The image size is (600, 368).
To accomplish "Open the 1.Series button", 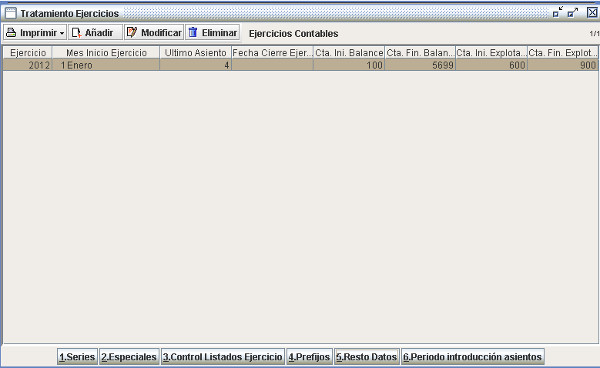I will pyautogui.click(x=77, y=357).
